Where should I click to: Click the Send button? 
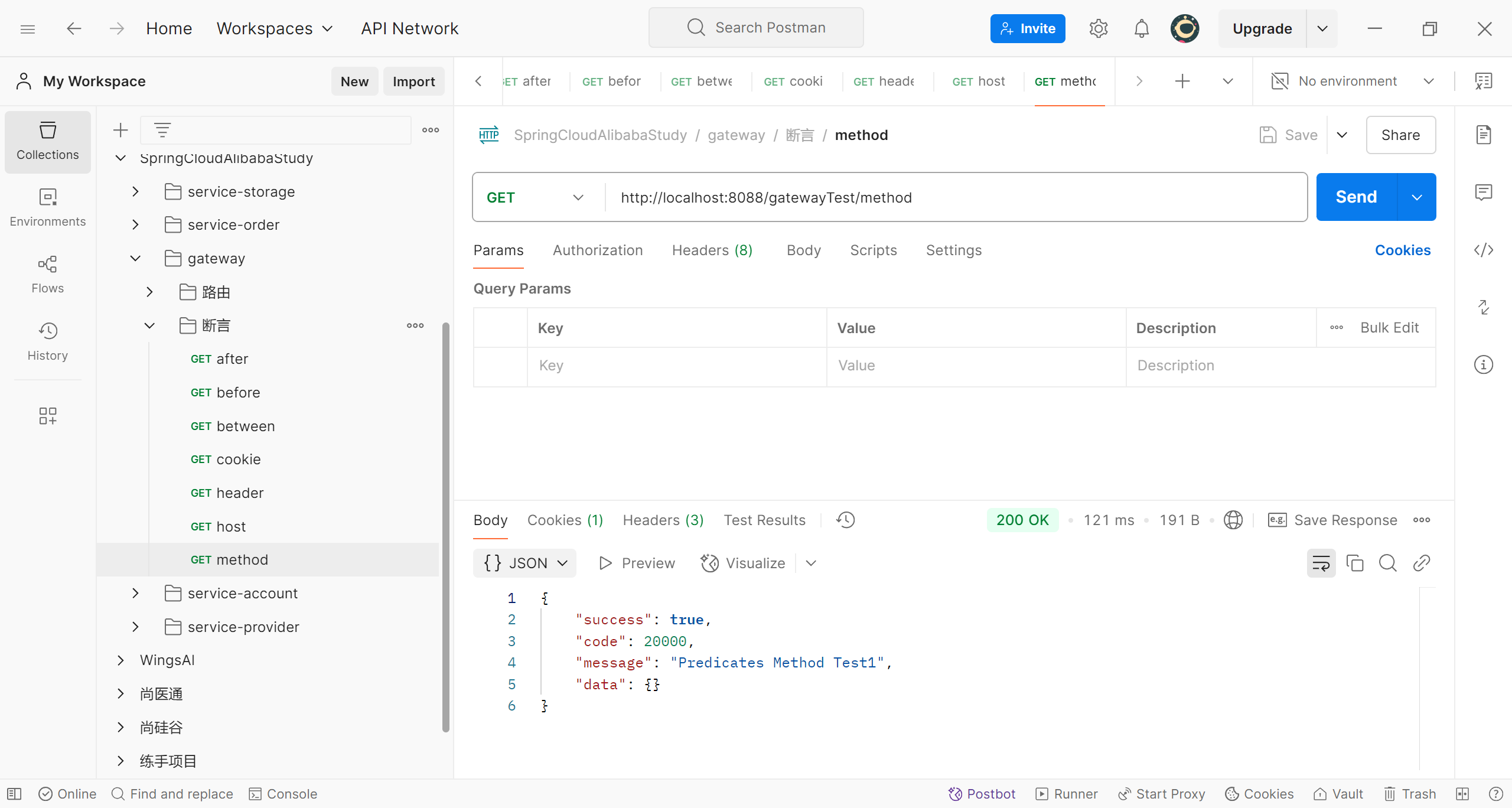[x=1356, y=197]
